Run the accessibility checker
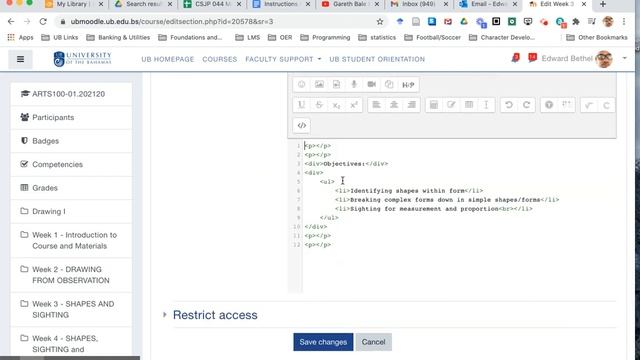This screenshot has width=640, height=360. pos(549,105)
